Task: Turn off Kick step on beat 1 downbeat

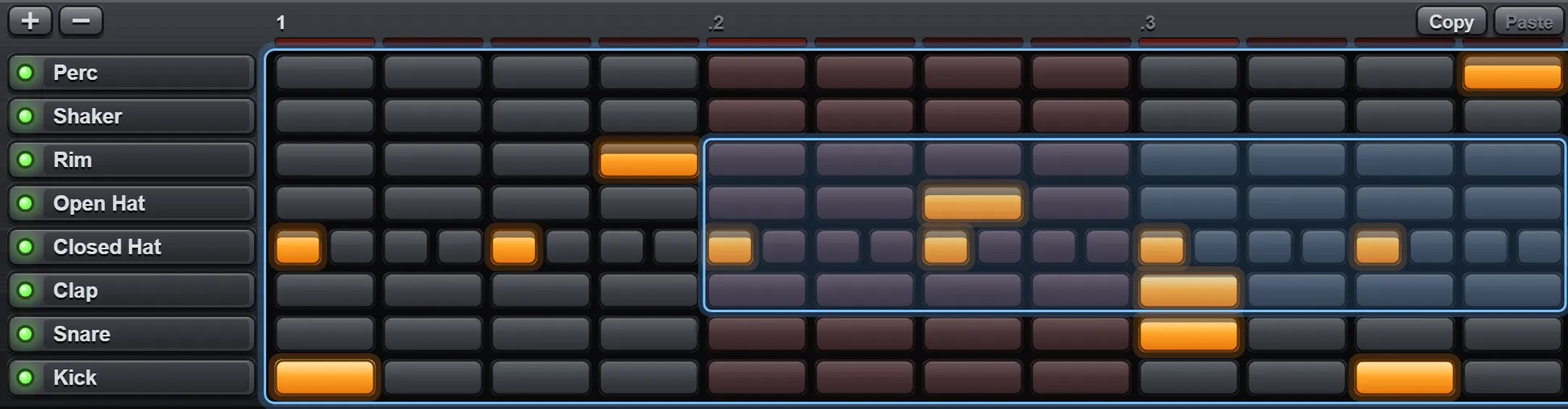Action: [324, 378]
